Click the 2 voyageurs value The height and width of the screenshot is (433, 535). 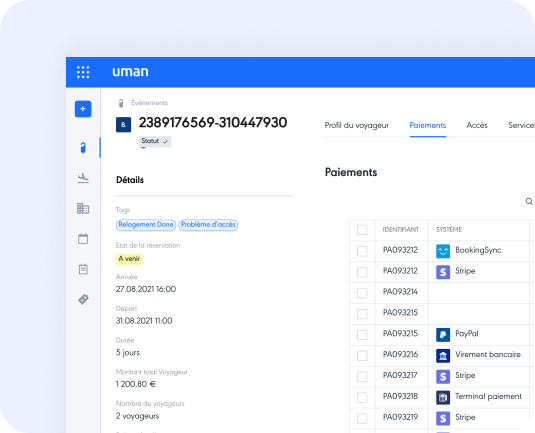pos(138,416)
